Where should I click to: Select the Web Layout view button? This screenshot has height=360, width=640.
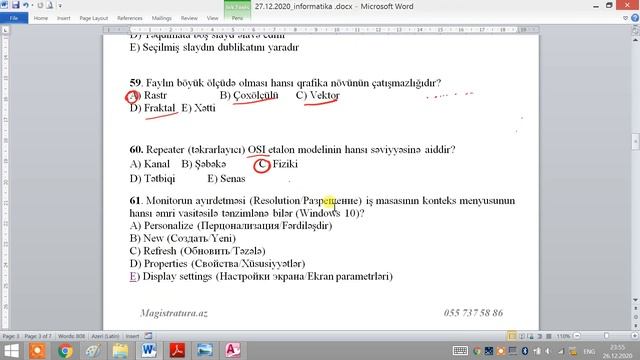[531, 336]
